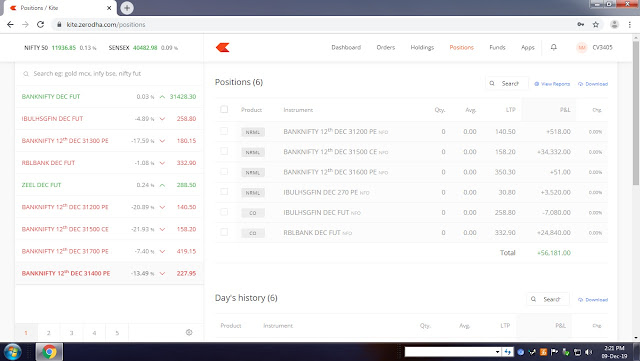Switch to marketwatch page 5

pos(117,333)
